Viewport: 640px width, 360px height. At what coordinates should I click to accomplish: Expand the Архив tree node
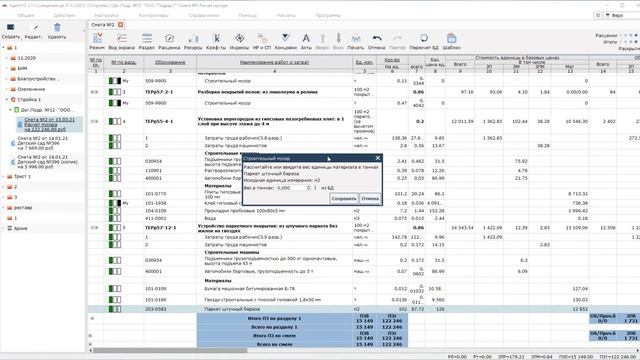pos(4,228)
